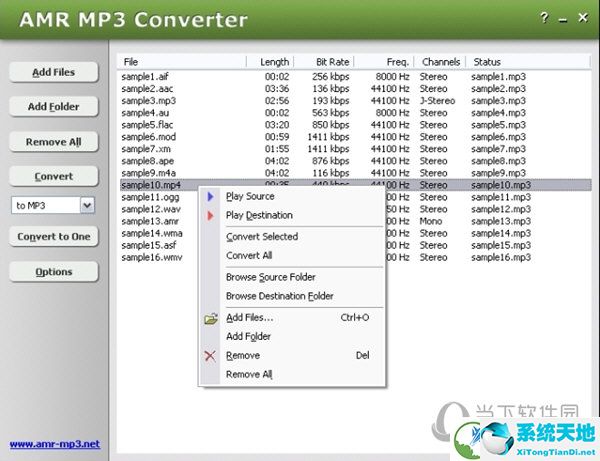Minimize the AMR MP3 Converter window
This screenshot has height=461, width=600.
[563, 20]
